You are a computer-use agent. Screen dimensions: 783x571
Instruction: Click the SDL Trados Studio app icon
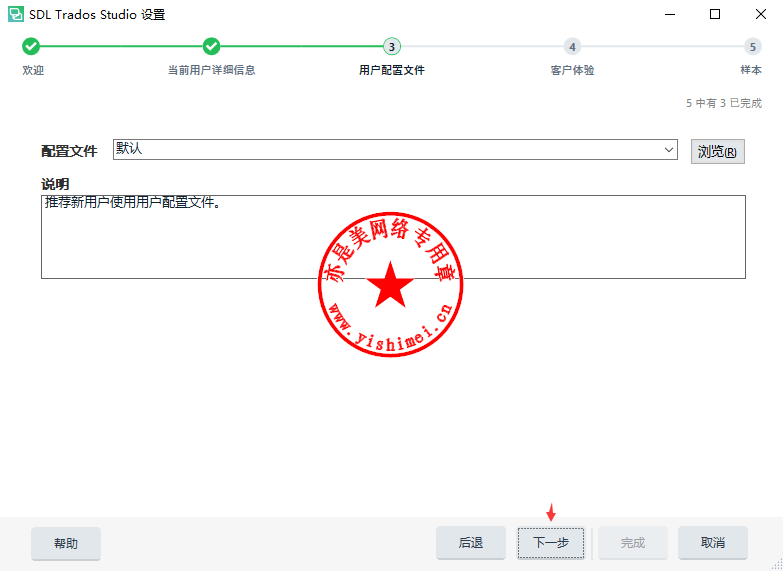(x=15, y=14)
